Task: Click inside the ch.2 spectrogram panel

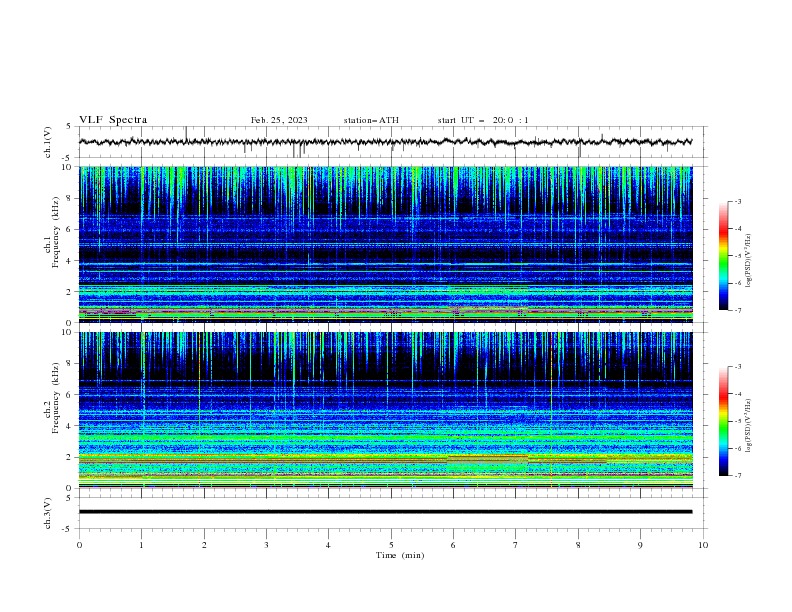Action: (x=386, y=410)
